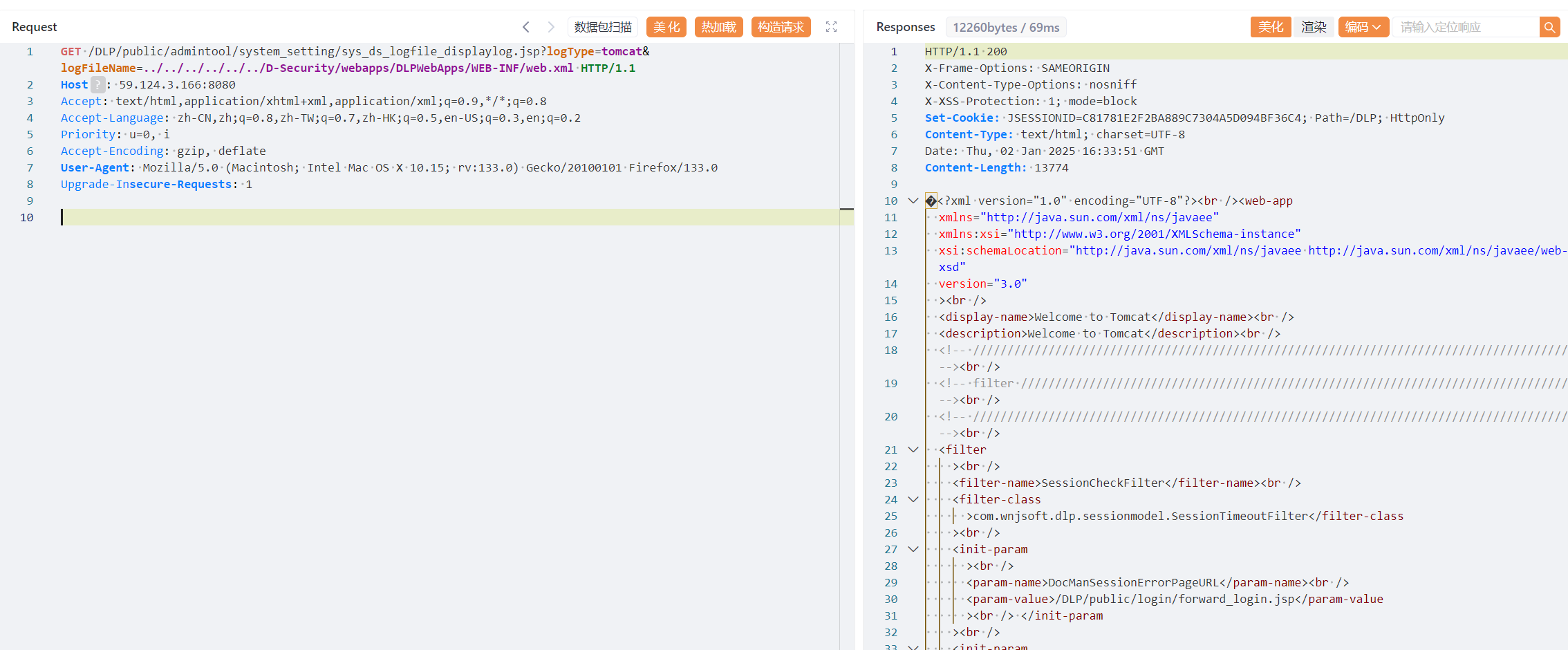Click the SessionCheckFilter filter-name text
Viewport: 1568px width, 650px height.
1103,483
